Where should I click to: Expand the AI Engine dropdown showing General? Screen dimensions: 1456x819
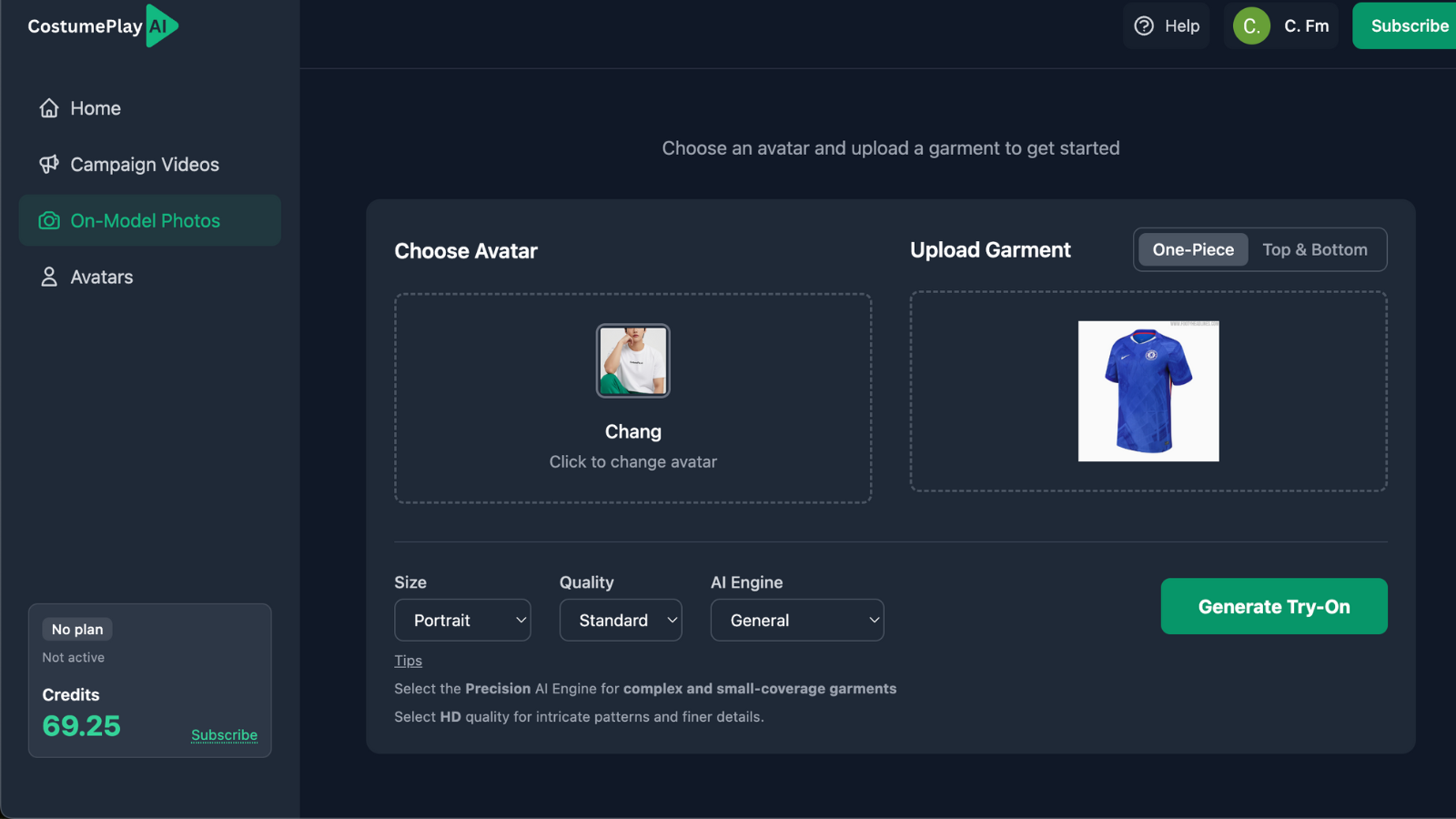tap(797, 620)
